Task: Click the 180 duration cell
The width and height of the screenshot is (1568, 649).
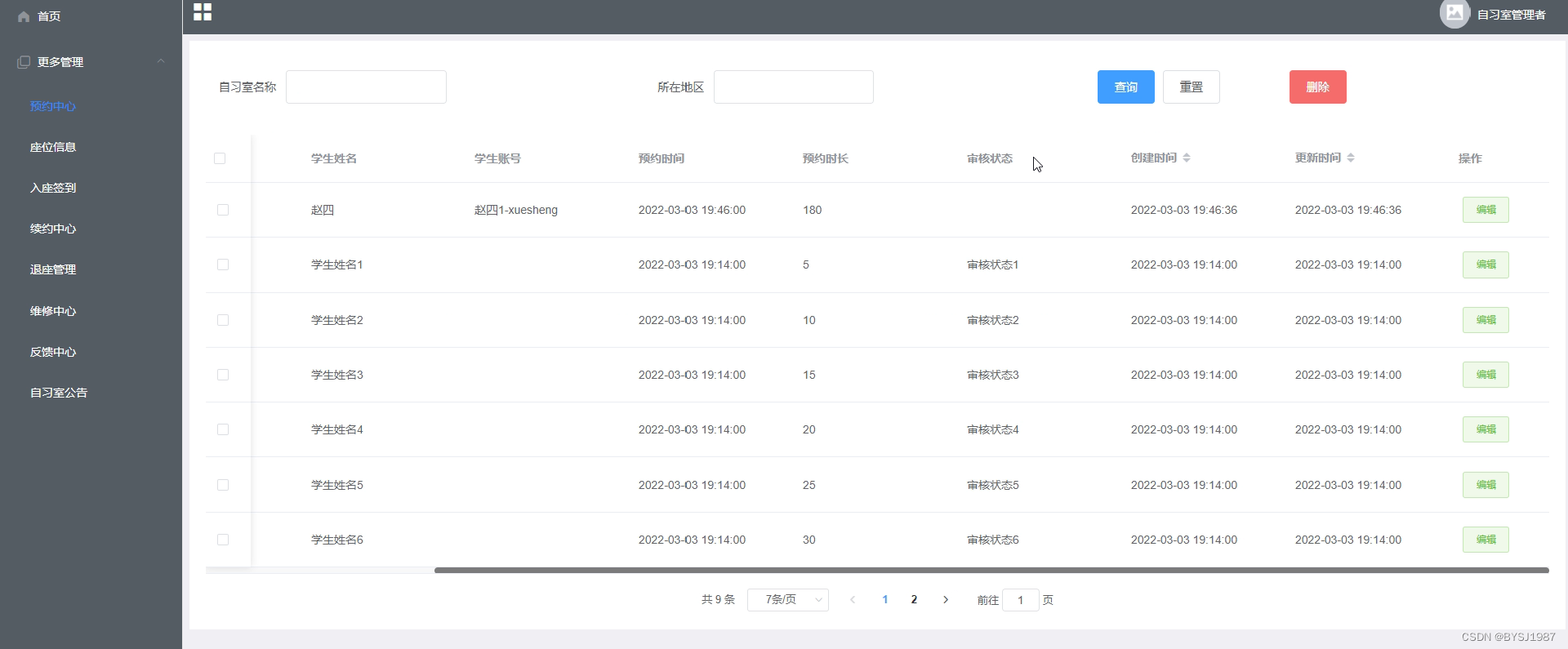Action: (812, 210)
